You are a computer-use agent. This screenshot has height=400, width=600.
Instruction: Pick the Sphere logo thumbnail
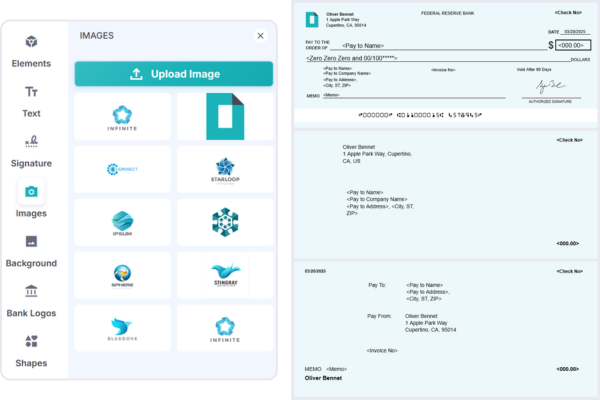pyautogui.click(x=122, y=275)
